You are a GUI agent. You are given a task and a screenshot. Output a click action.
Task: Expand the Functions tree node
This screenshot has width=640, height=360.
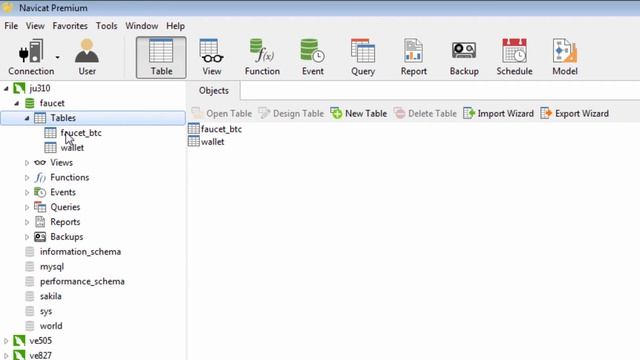(x=27, y=178)
